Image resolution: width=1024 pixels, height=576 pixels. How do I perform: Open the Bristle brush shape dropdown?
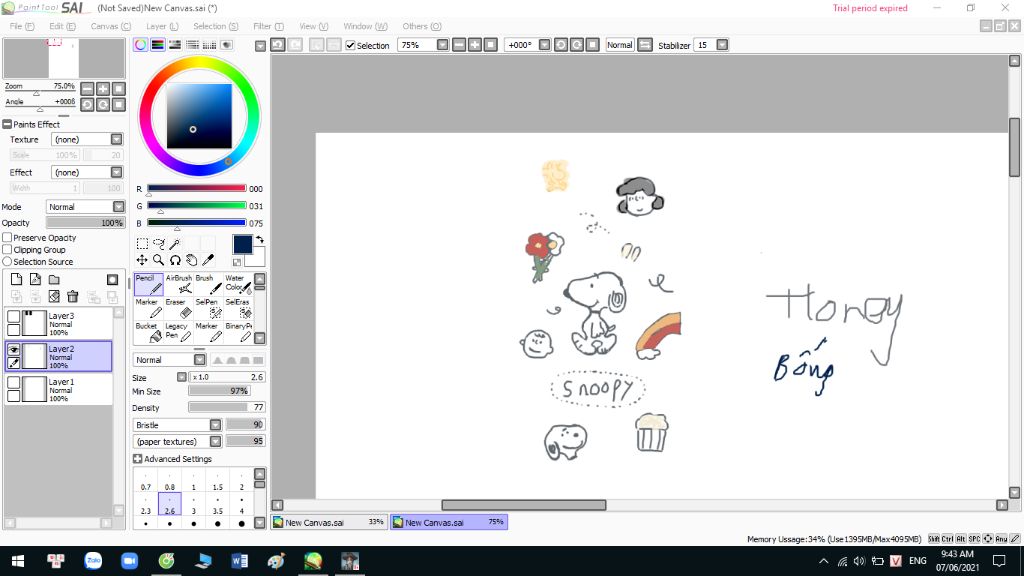(x=215, y=424)
